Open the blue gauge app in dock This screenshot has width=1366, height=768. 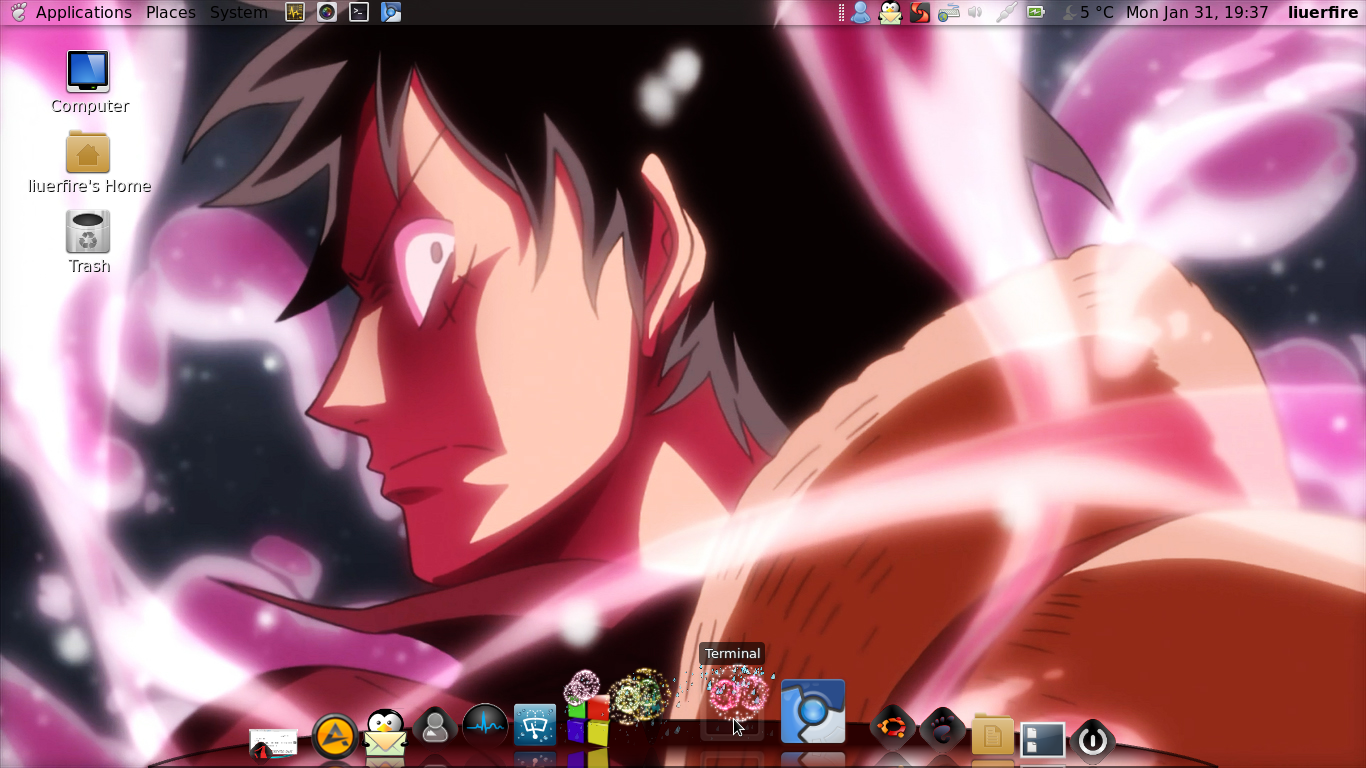tap(535, 725)
